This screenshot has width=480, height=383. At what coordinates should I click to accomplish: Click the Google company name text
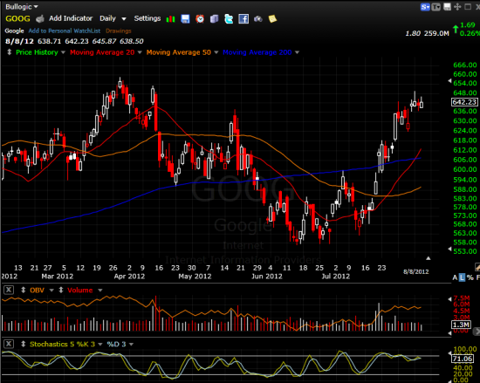point(14,31)
